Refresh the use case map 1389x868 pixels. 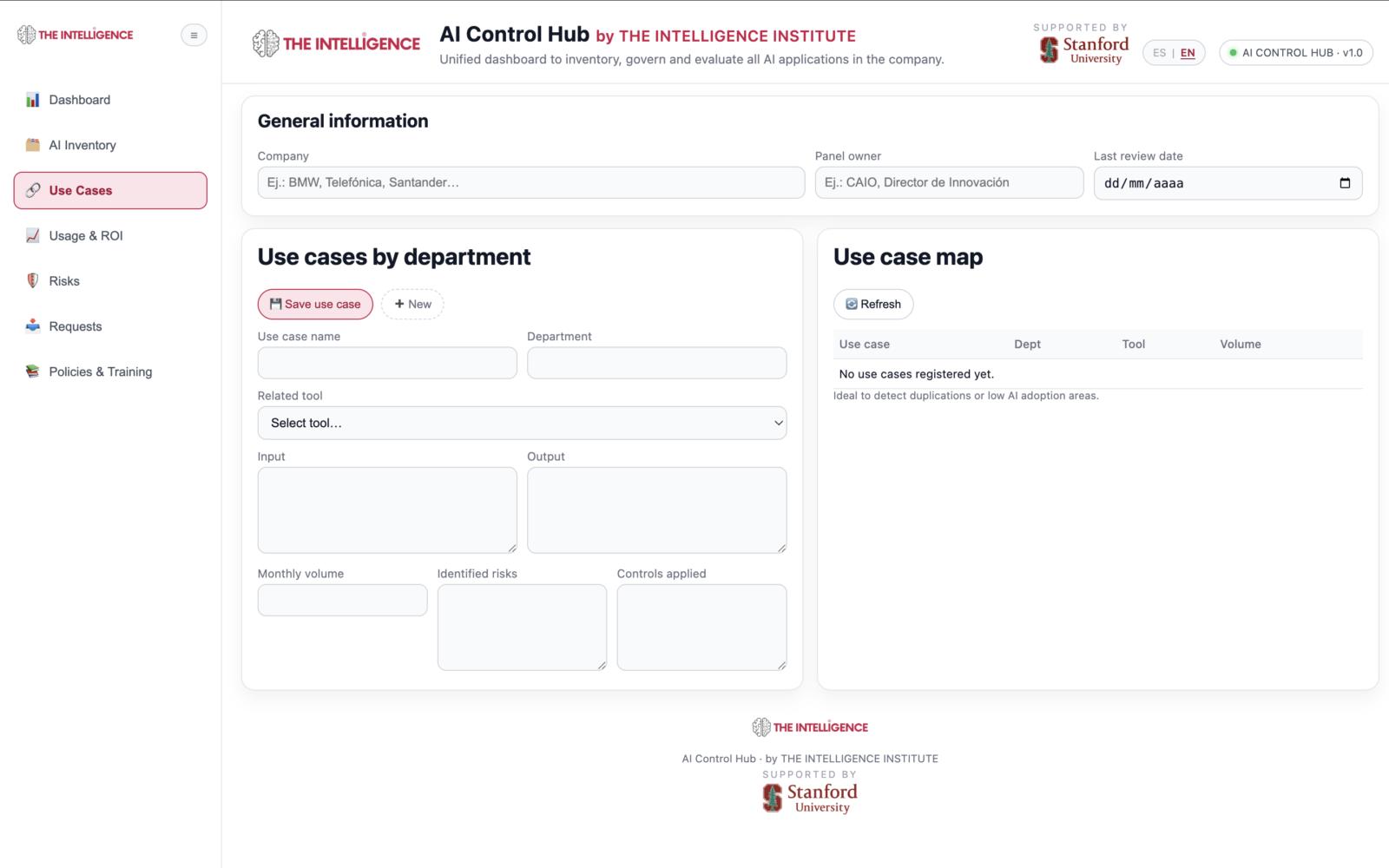873,304
